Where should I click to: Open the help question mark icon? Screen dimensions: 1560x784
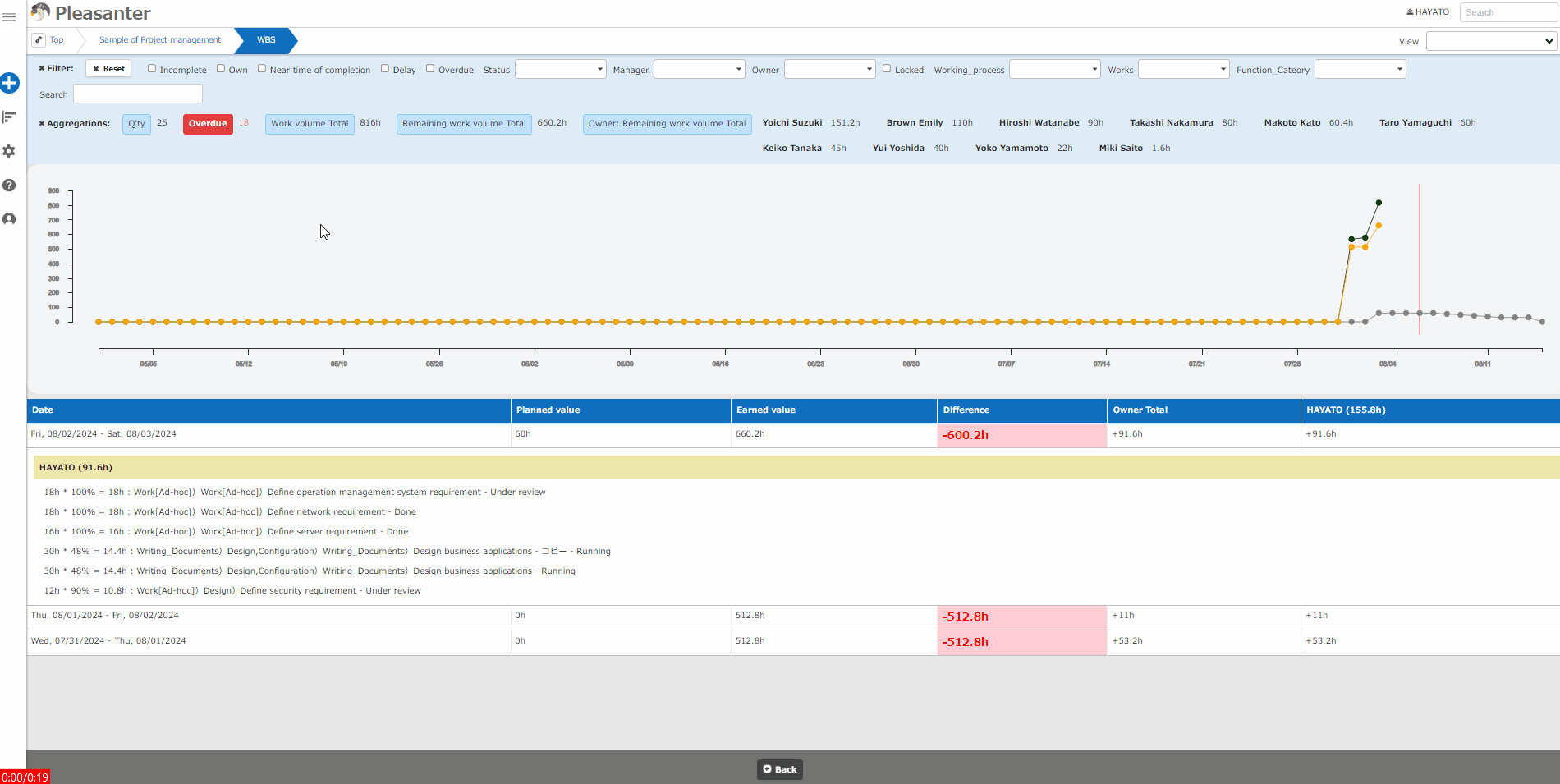tap(9, 186)
